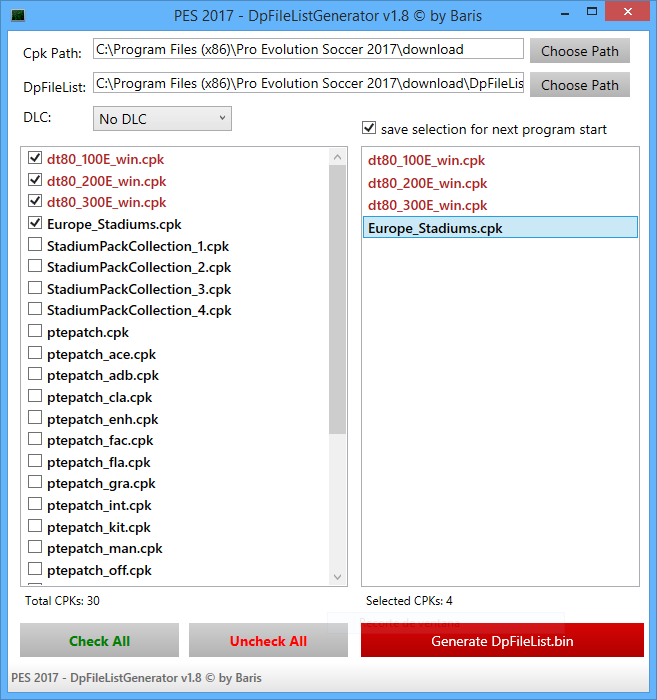Check the ptepatch_off.cpk box
The width and height of the screenshot is (657, 700).
pos(35,569)
